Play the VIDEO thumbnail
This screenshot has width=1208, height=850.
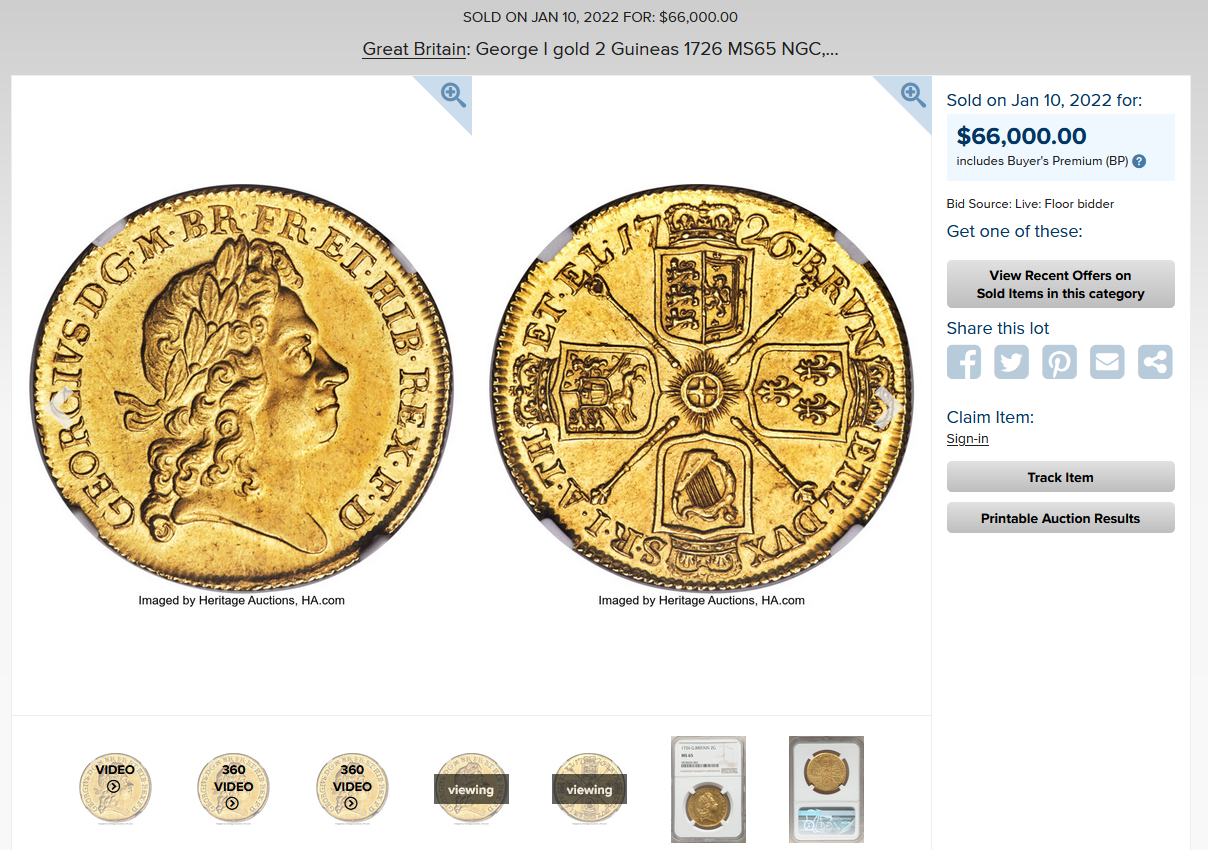pyautogui.click(x=115, y=789)
